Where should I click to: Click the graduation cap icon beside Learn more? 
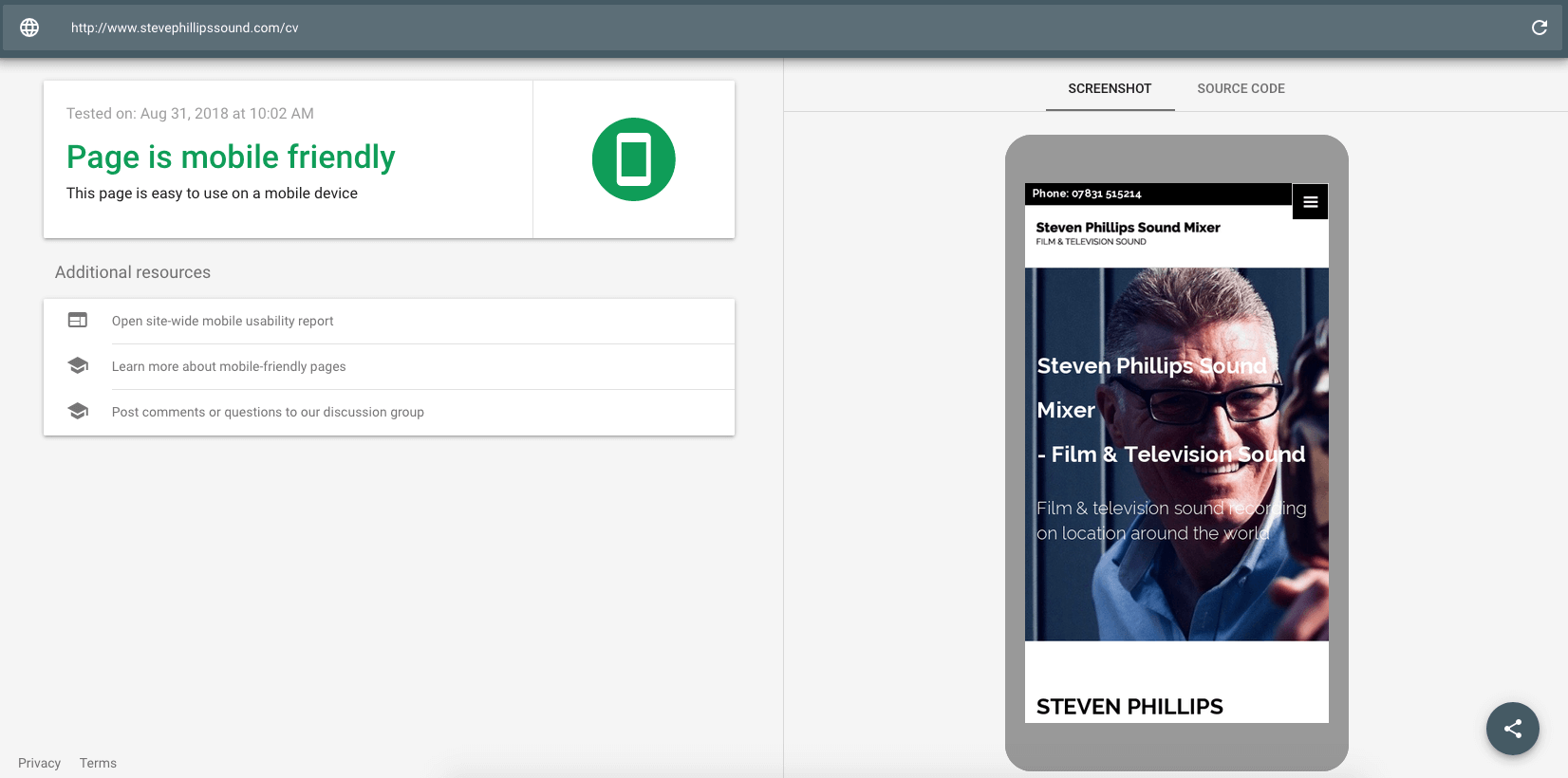click(x=78, y=365)
